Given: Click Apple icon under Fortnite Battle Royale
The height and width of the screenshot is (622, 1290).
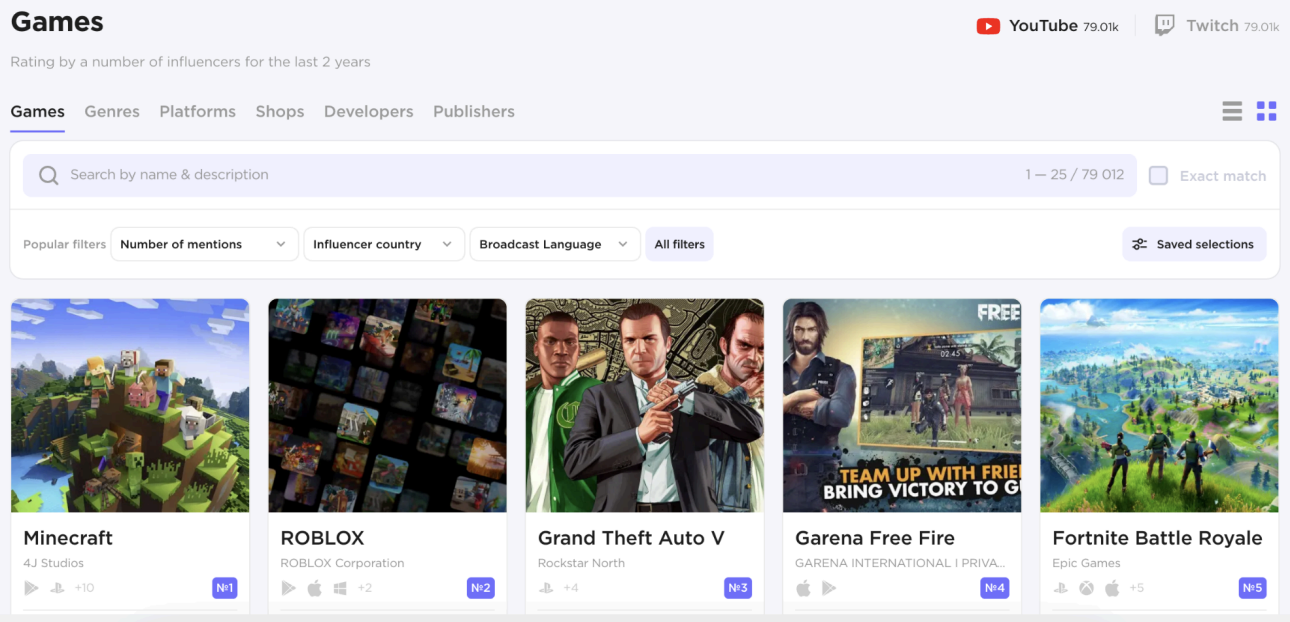Looking at the screenshot, I should [1112, 588].
